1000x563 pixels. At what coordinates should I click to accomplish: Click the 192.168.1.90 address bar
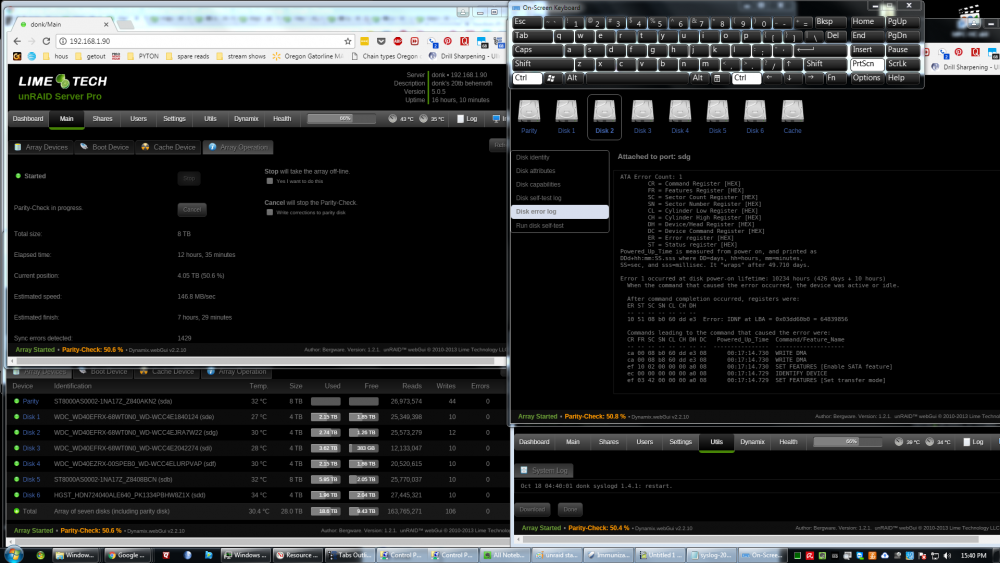point(204,41)
